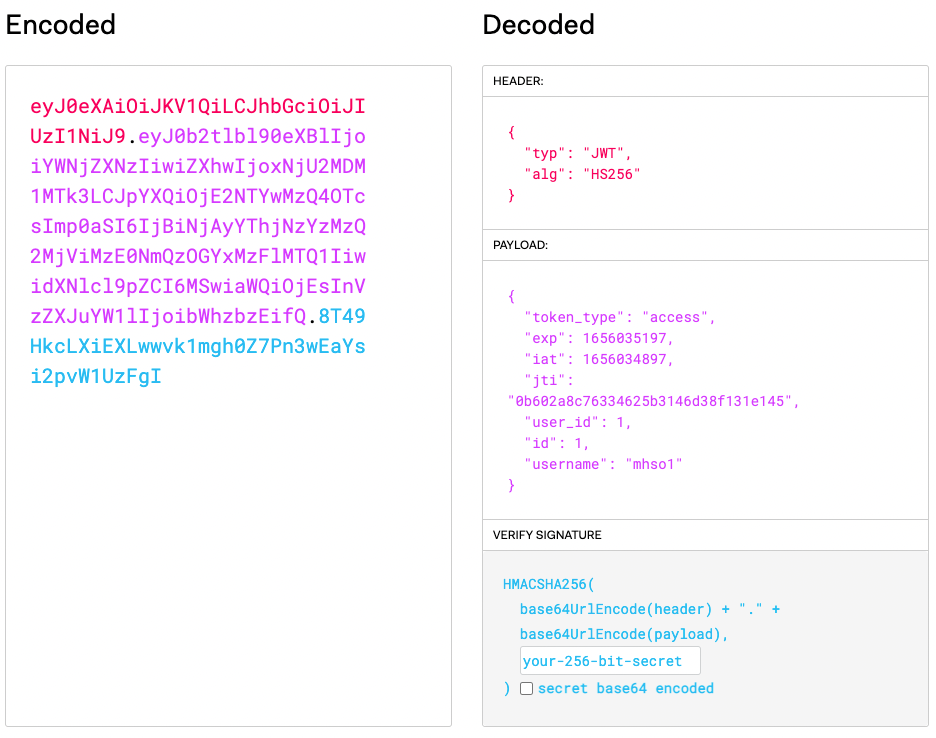Click the your-256-bit-secret input field
Image resolution: width=936 pixels, height=738 pixels.
610,660
